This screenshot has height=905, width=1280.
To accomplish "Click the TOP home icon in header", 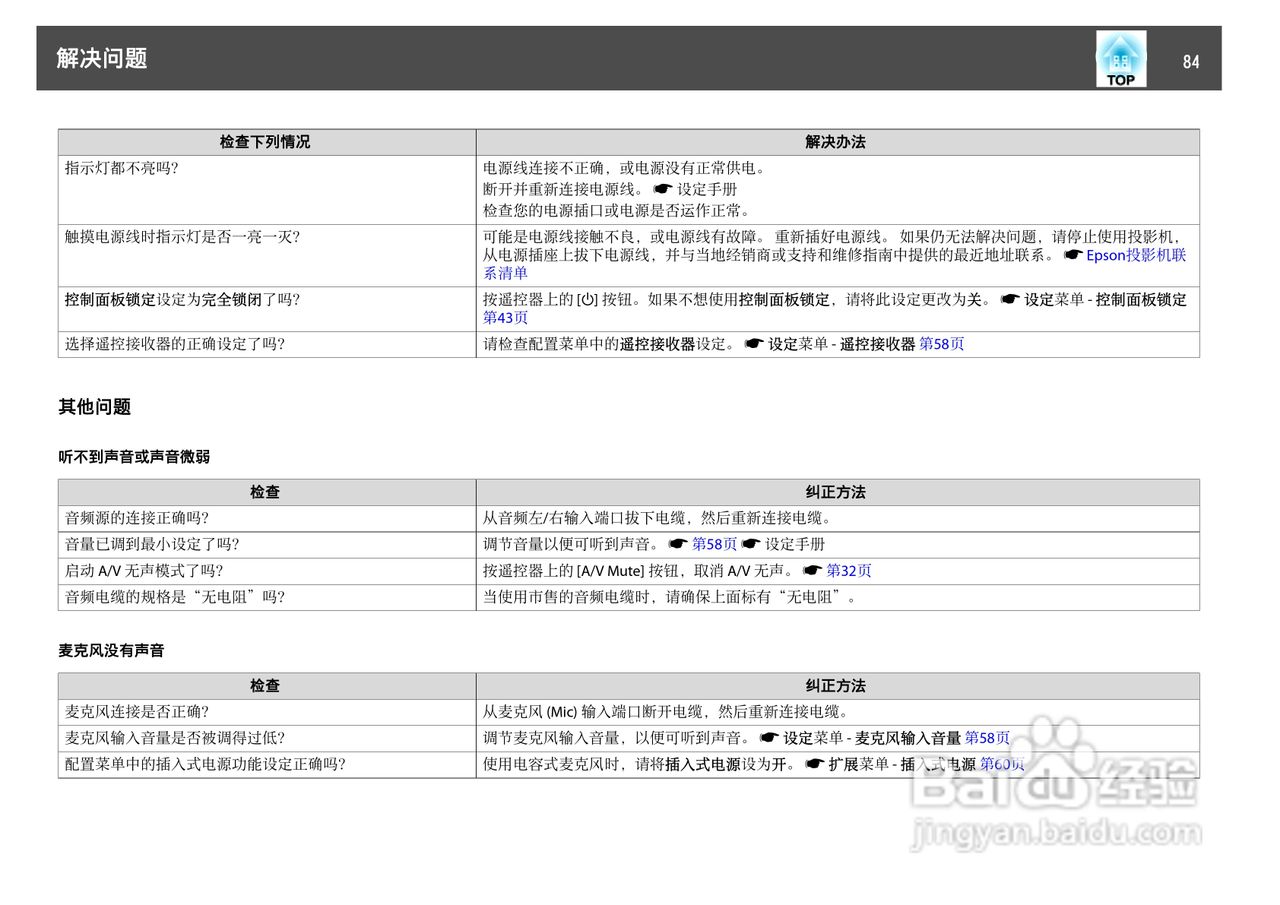I will (x=1121, y=59).
